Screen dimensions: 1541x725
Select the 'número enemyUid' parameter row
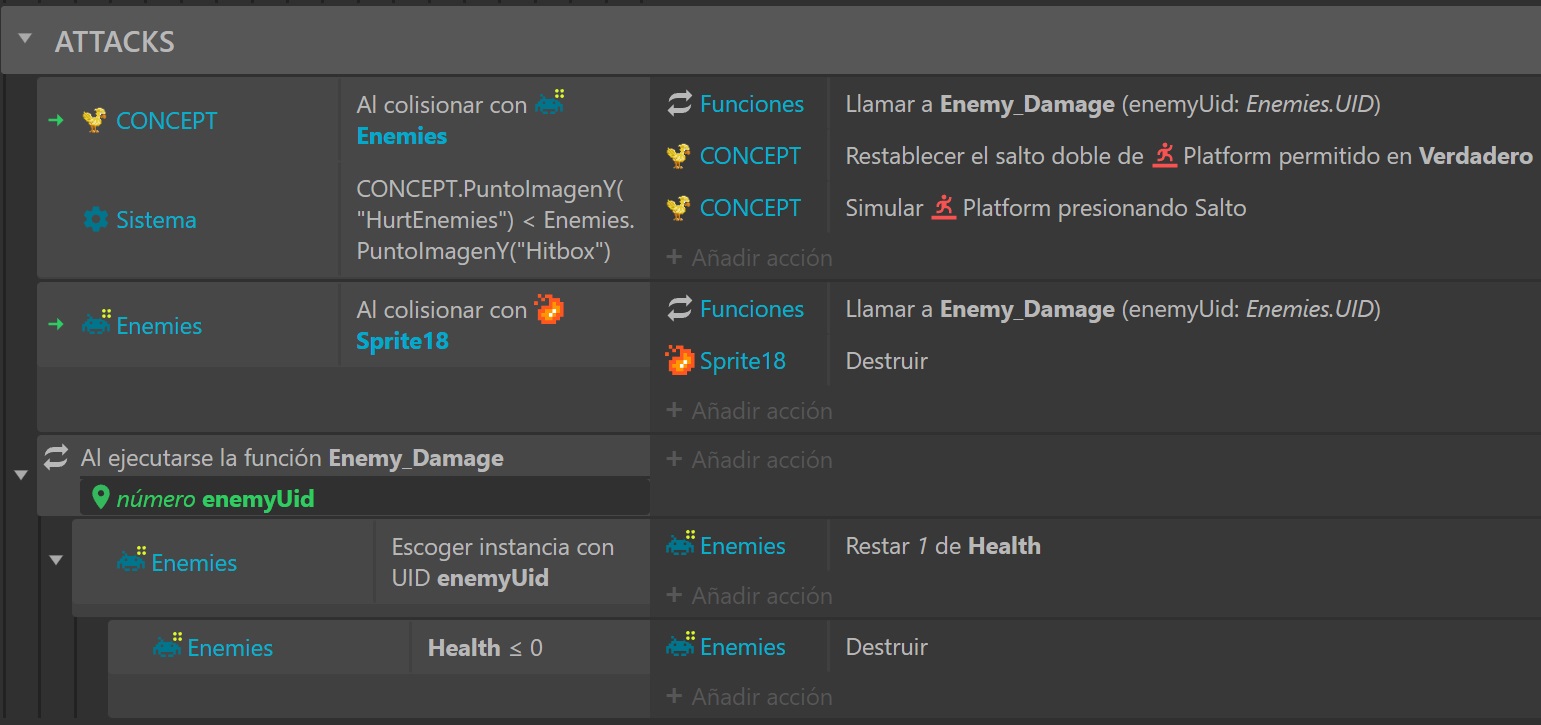coord(363,498)
